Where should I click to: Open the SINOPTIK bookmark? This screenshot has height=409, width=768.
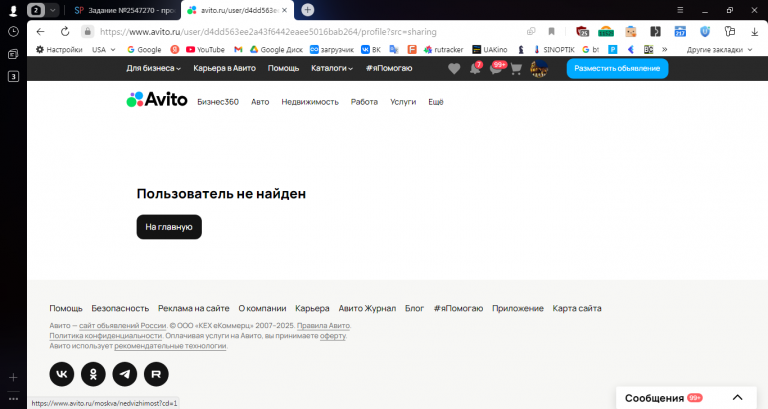554,49
